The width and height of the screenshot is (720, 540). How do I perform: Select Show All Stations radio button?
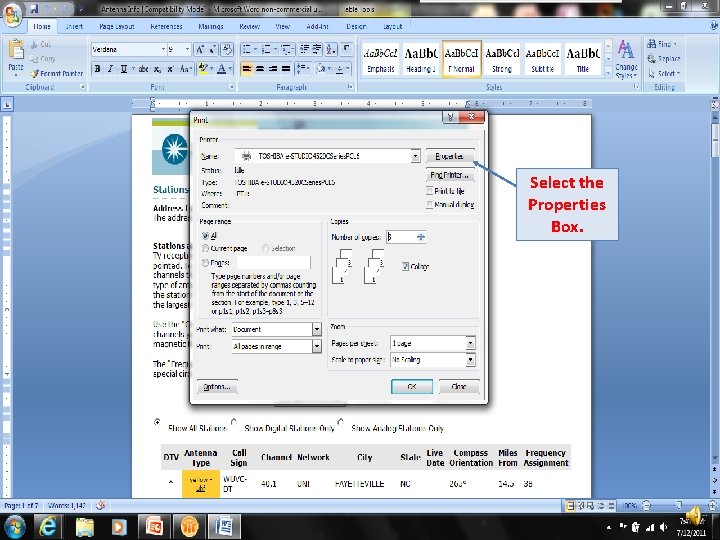(x=158, y=422)
